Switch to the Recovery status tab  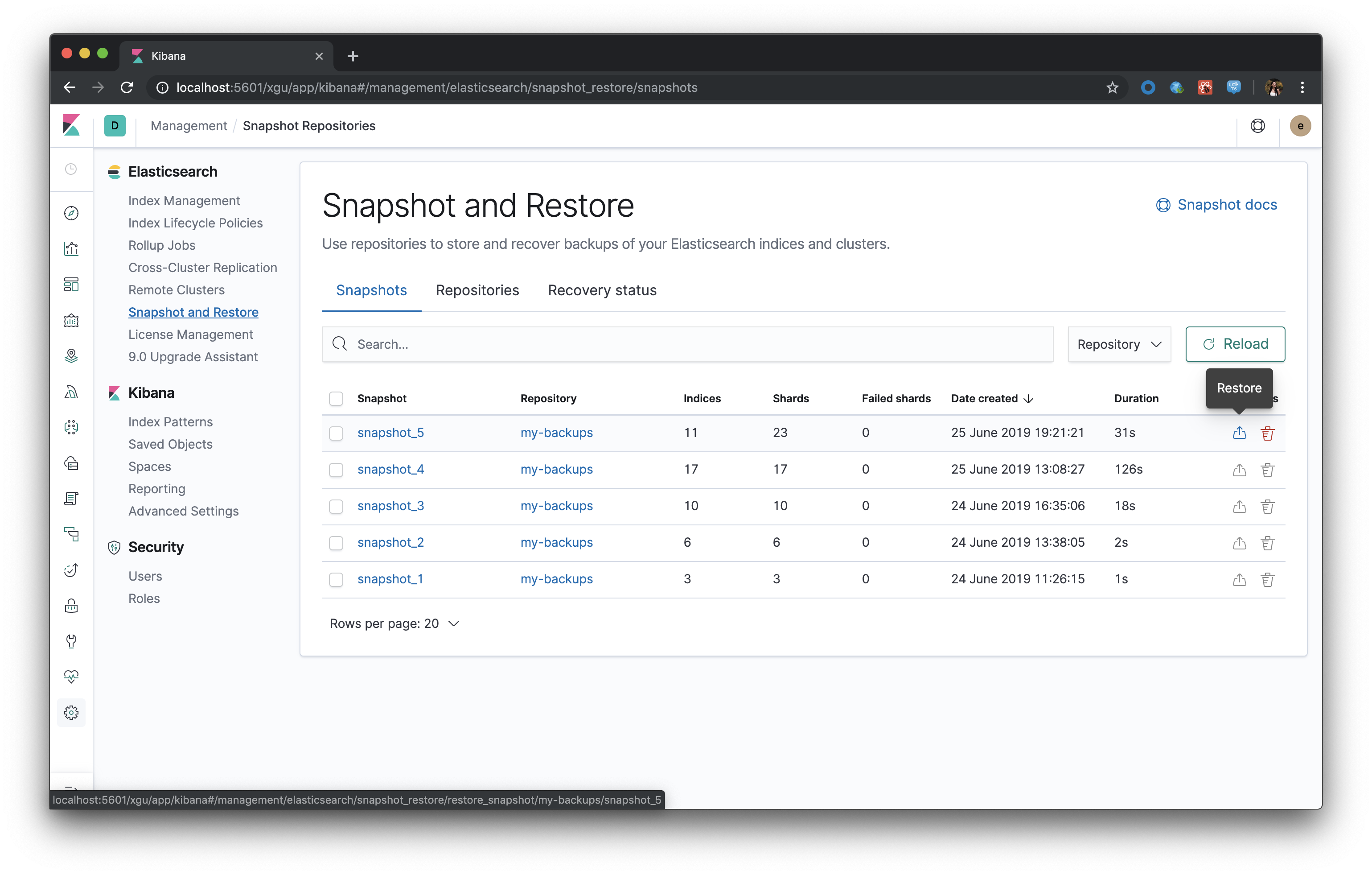point(602,290)
